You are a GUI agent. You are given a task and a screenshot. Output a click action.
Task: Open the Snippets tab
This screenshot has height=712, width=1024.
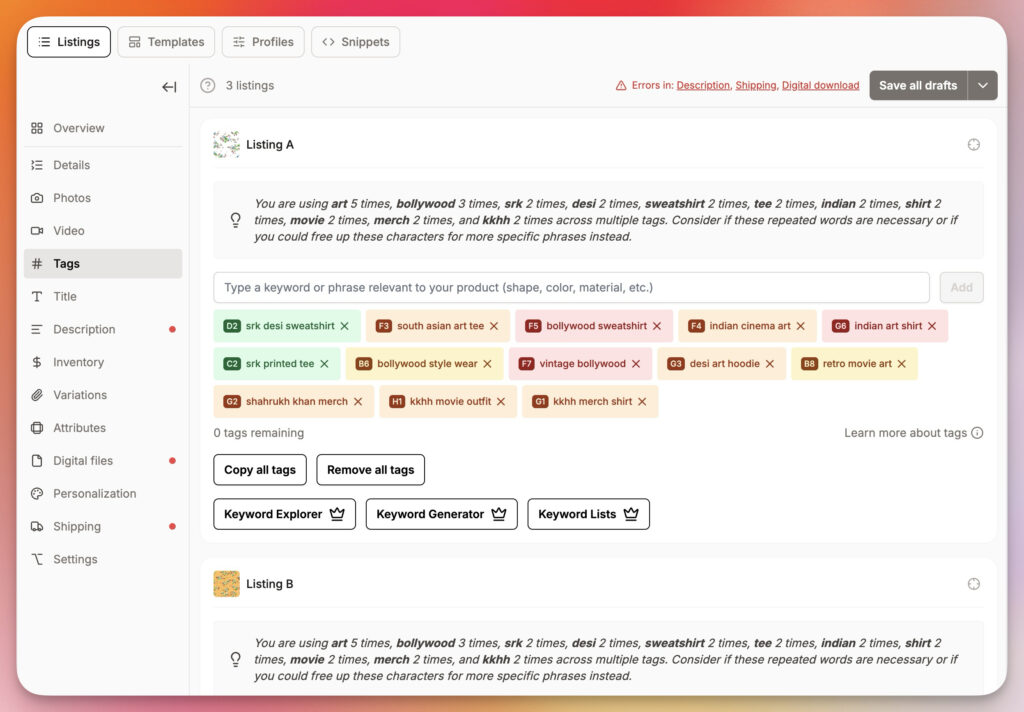356,42
